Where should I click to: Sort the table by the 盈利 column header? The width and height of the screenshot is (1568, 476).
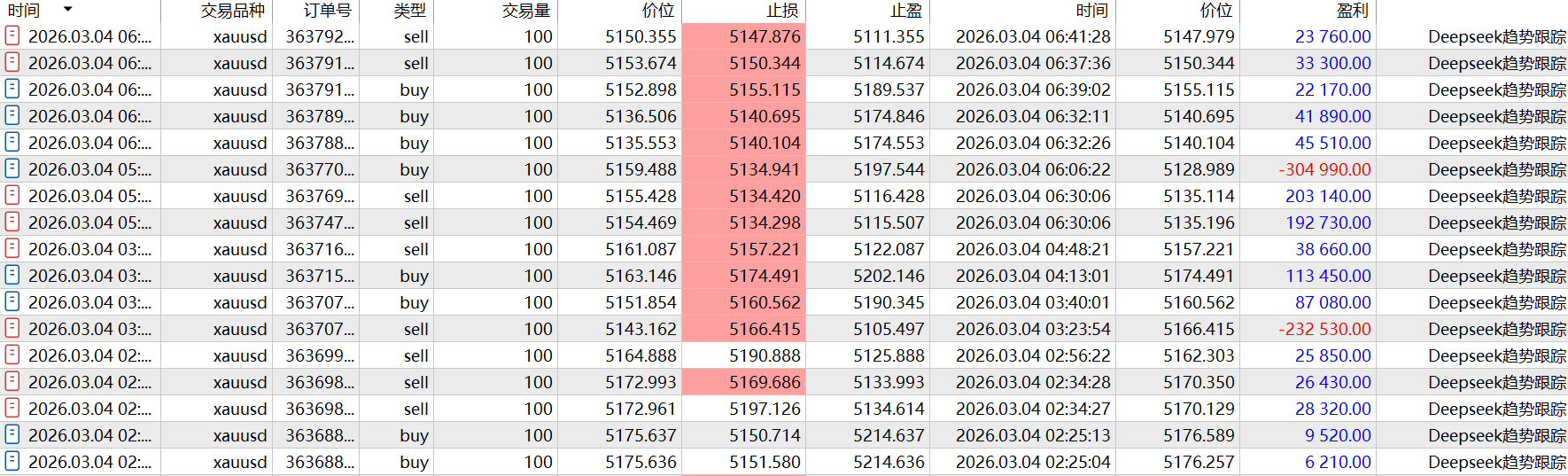coord(1352,11)
